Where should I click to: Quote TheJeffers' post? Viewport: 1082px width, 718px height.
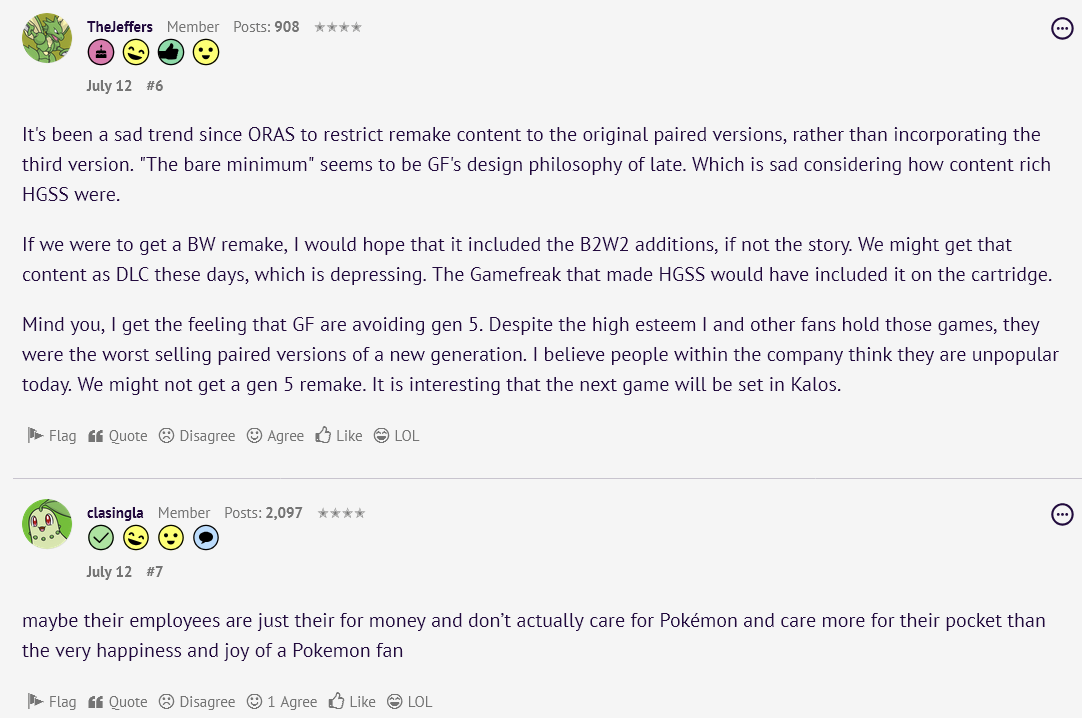coord(118,436)
